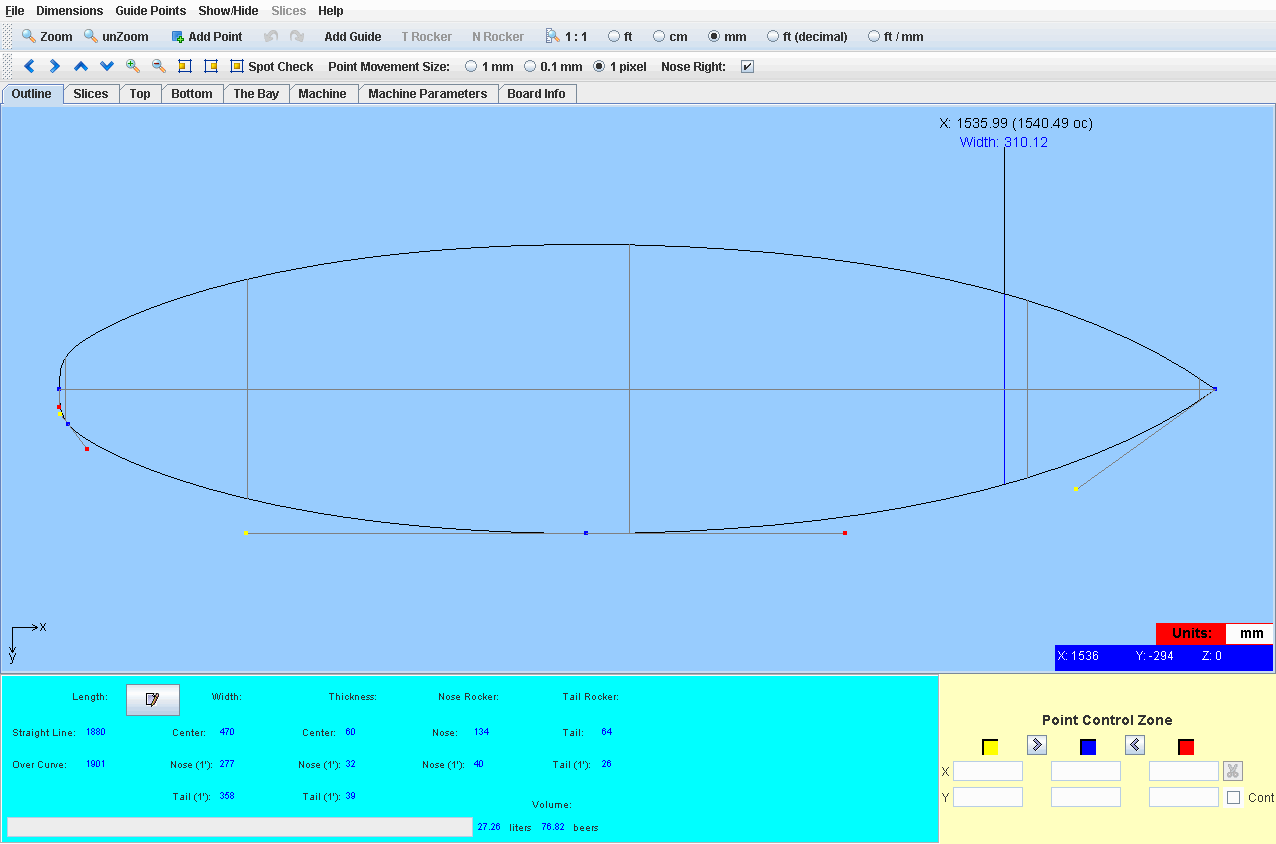The height and width of the screenshot is (844, 1276).
Task: Click the red control point swatch
Action: (1186, 747)
